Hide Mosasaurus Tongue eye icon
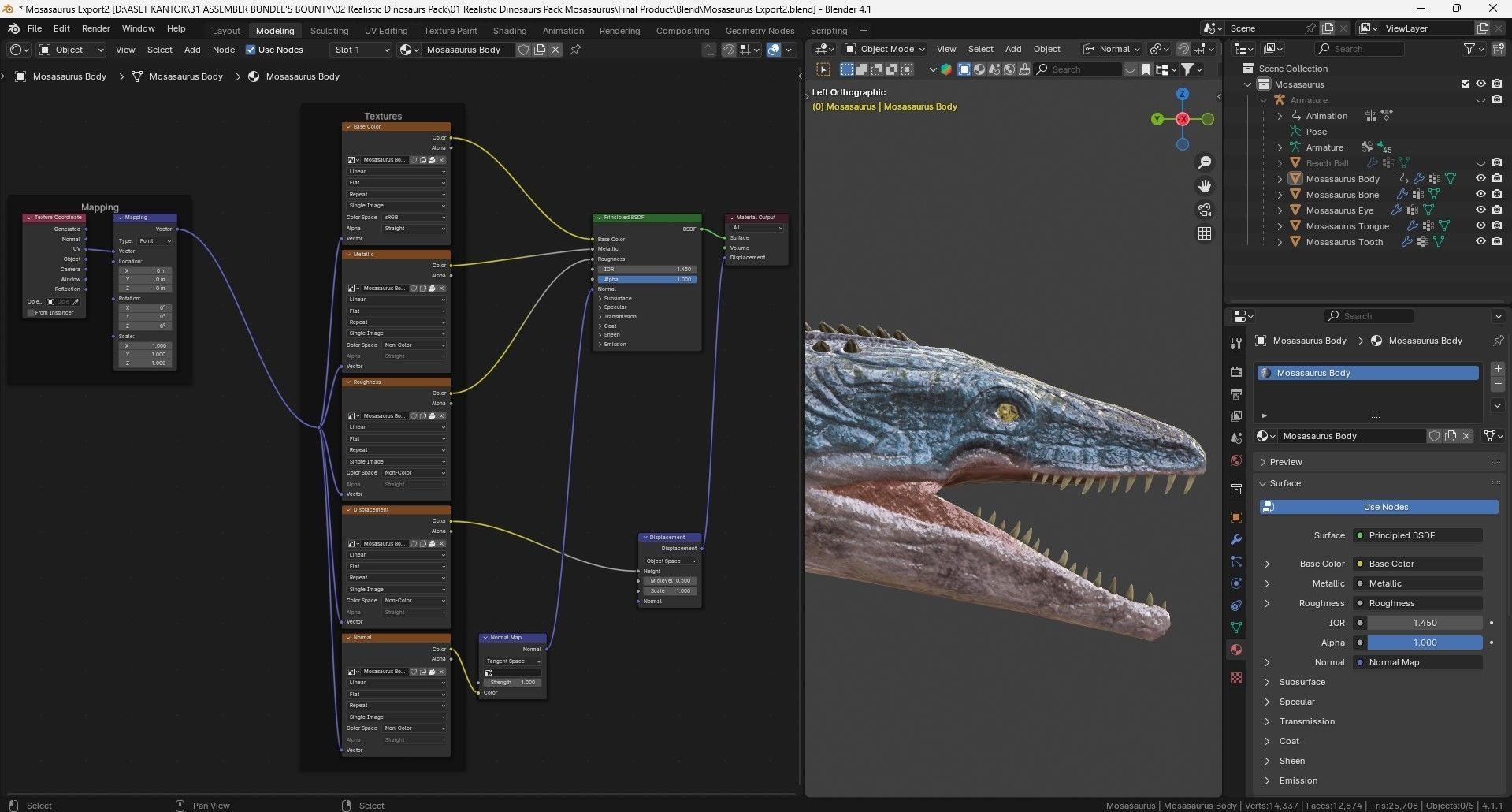The image size is (1512, 812). (1480, 226)
